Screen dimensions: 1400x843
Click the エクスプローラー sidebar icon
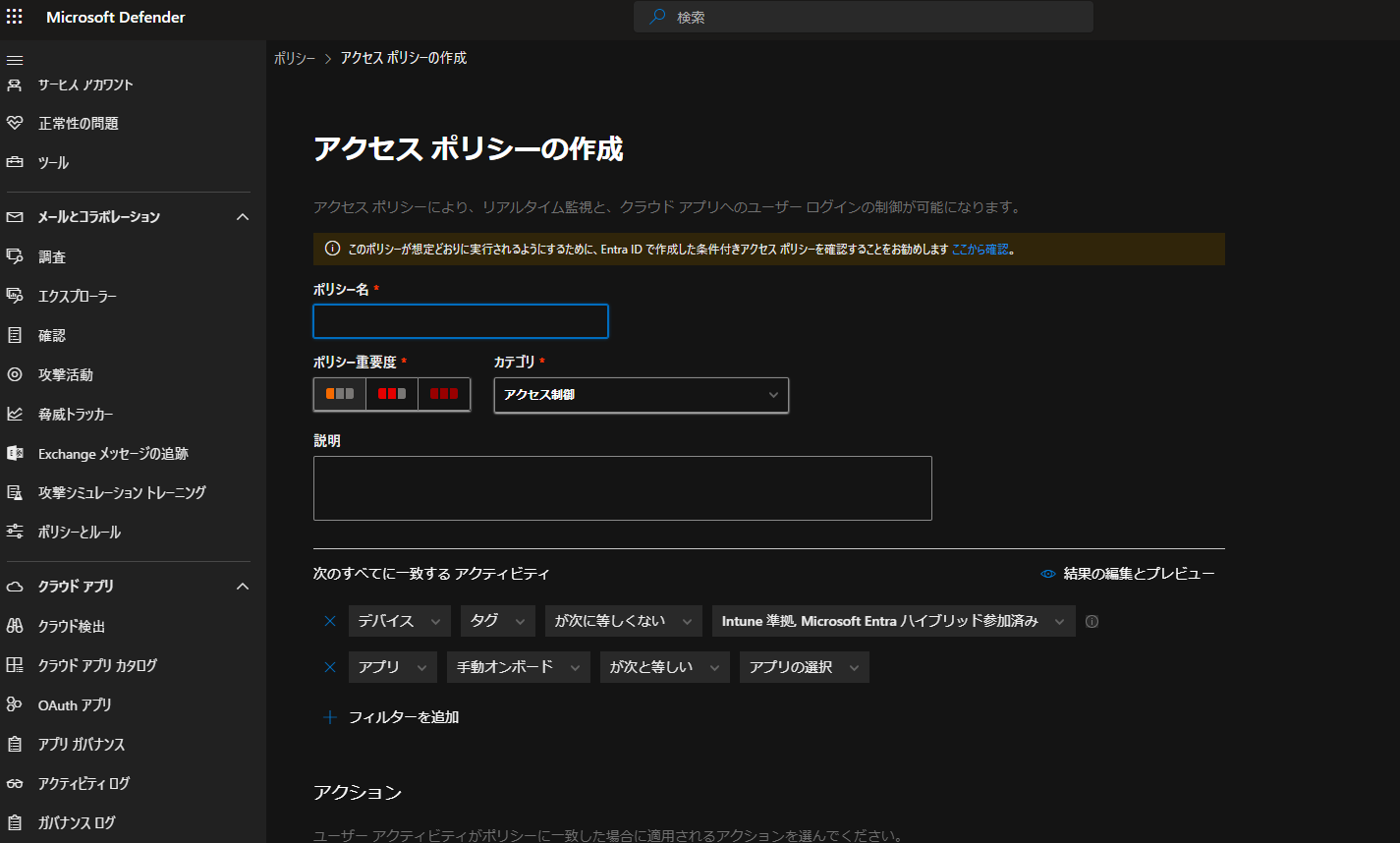pyautogui.click(x=15, y=296)
